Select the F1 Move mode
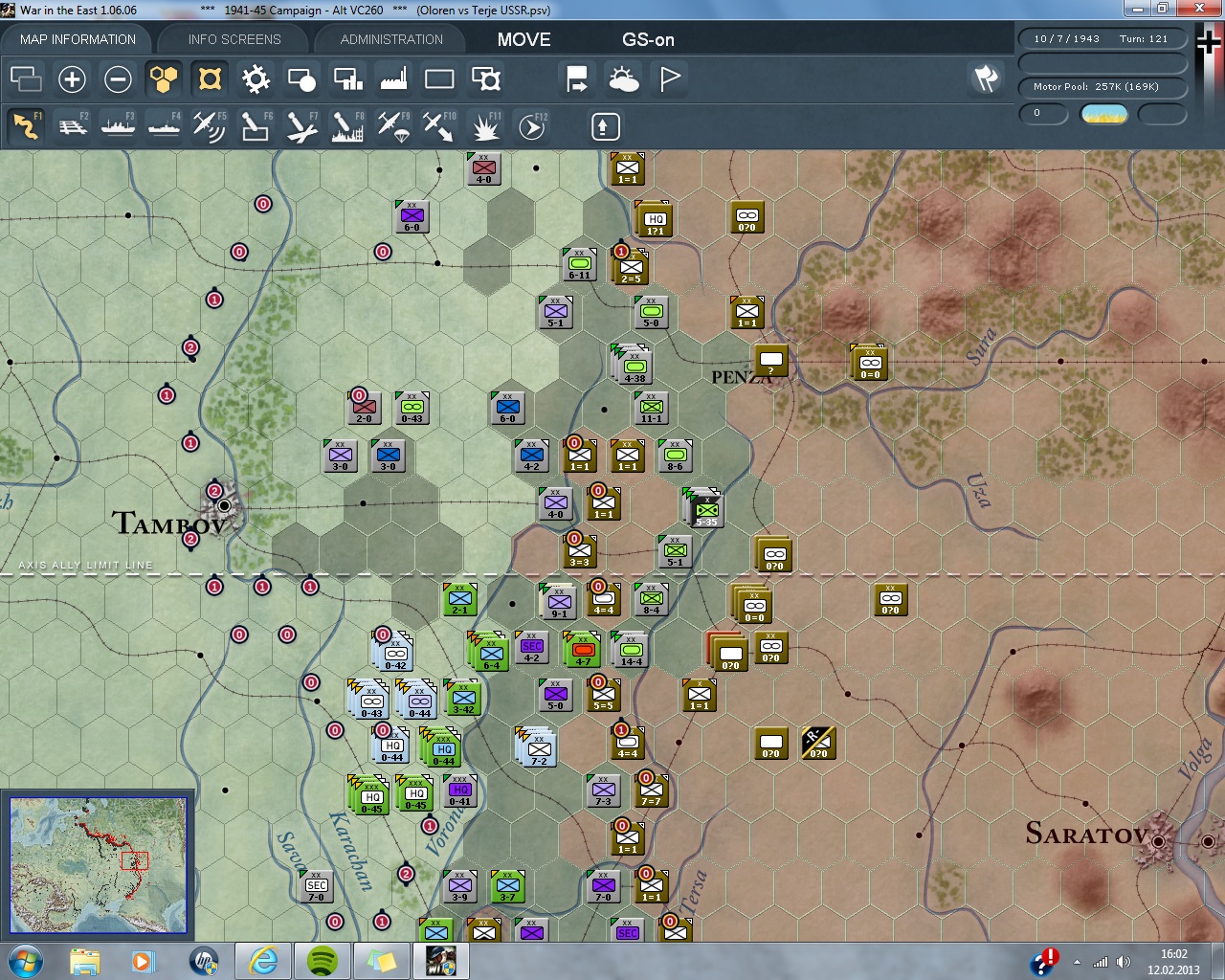This screenshot has width=1225, height=980. point(26,126)
